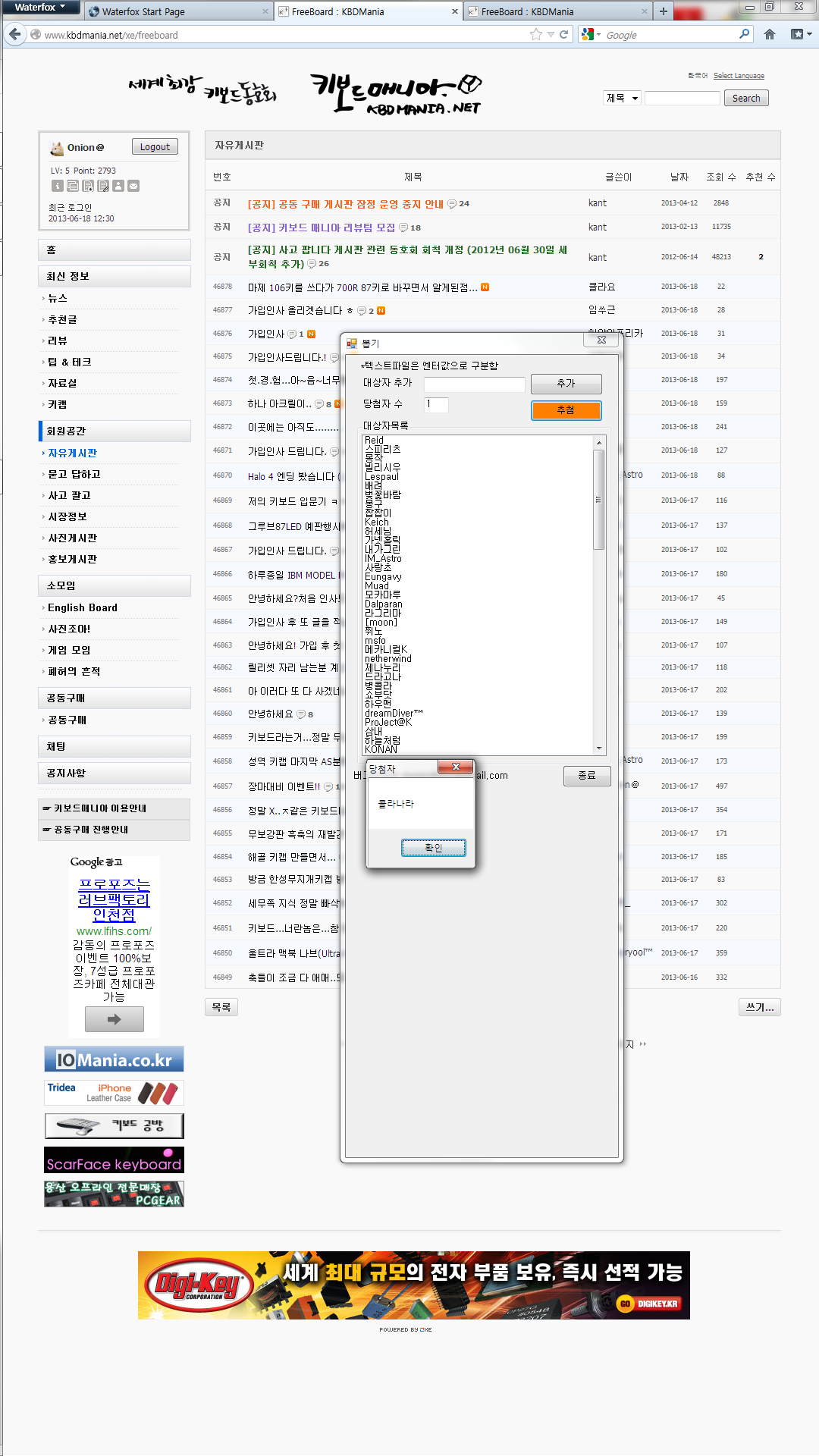Open member info icon in profile box
This screenshot has width=819, height=1456.
tap(57, 186)
